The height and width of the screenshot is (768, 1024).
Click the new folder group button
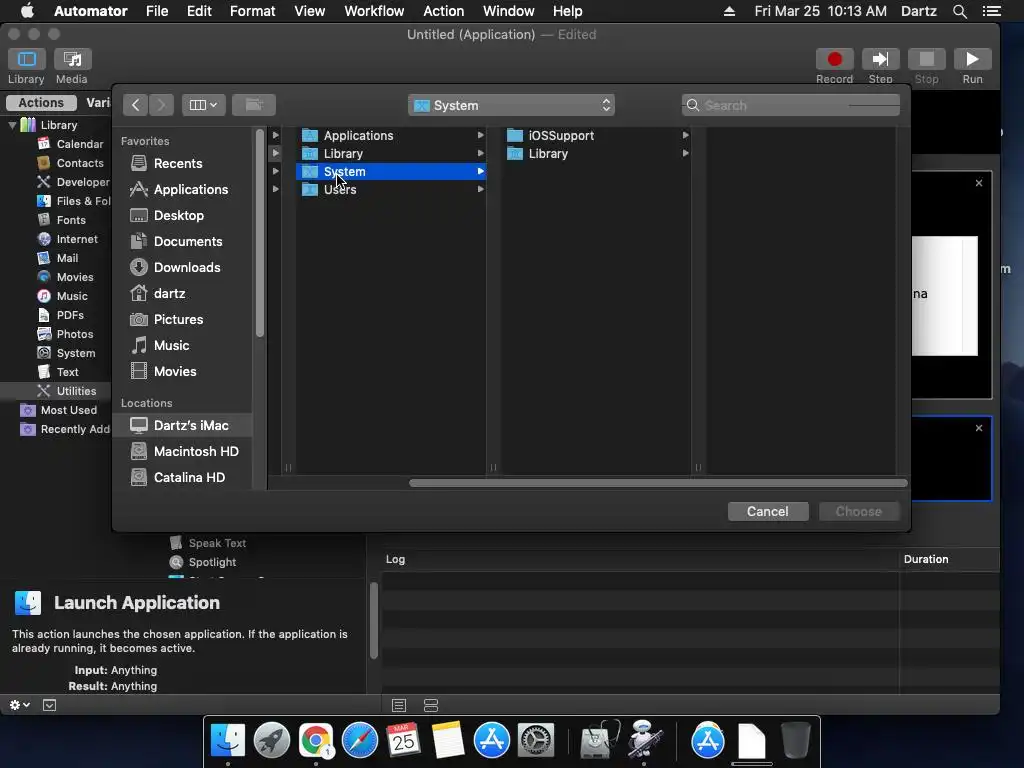click(253, 105)
